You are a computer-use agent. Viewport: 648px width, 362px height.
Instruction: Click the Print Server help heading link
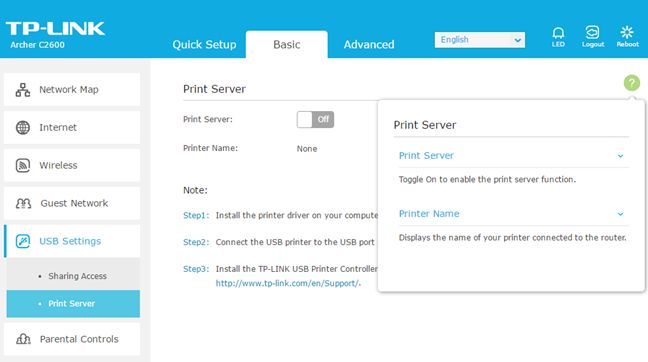click(426, 156)
